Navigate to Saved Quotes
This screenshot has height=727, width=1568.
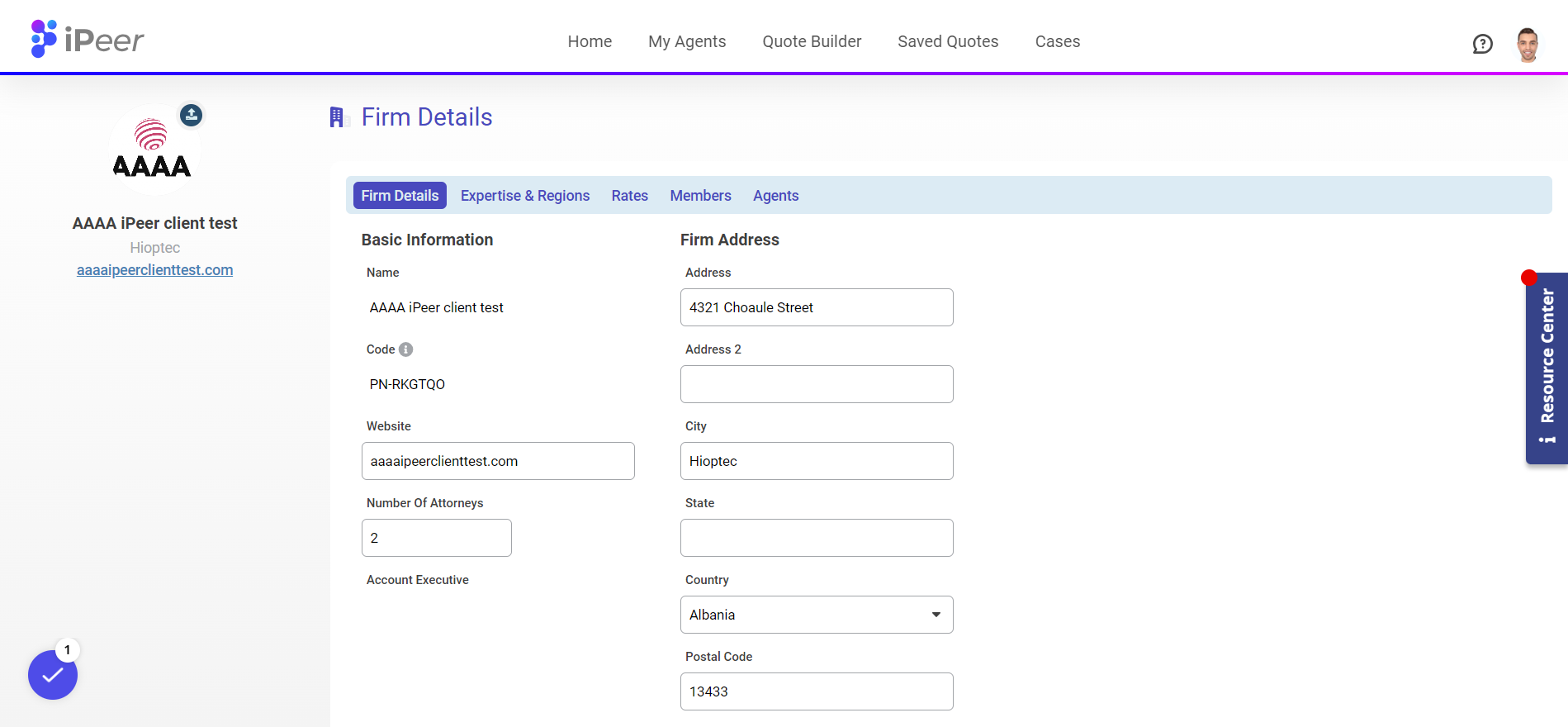[x=948, y=41]
